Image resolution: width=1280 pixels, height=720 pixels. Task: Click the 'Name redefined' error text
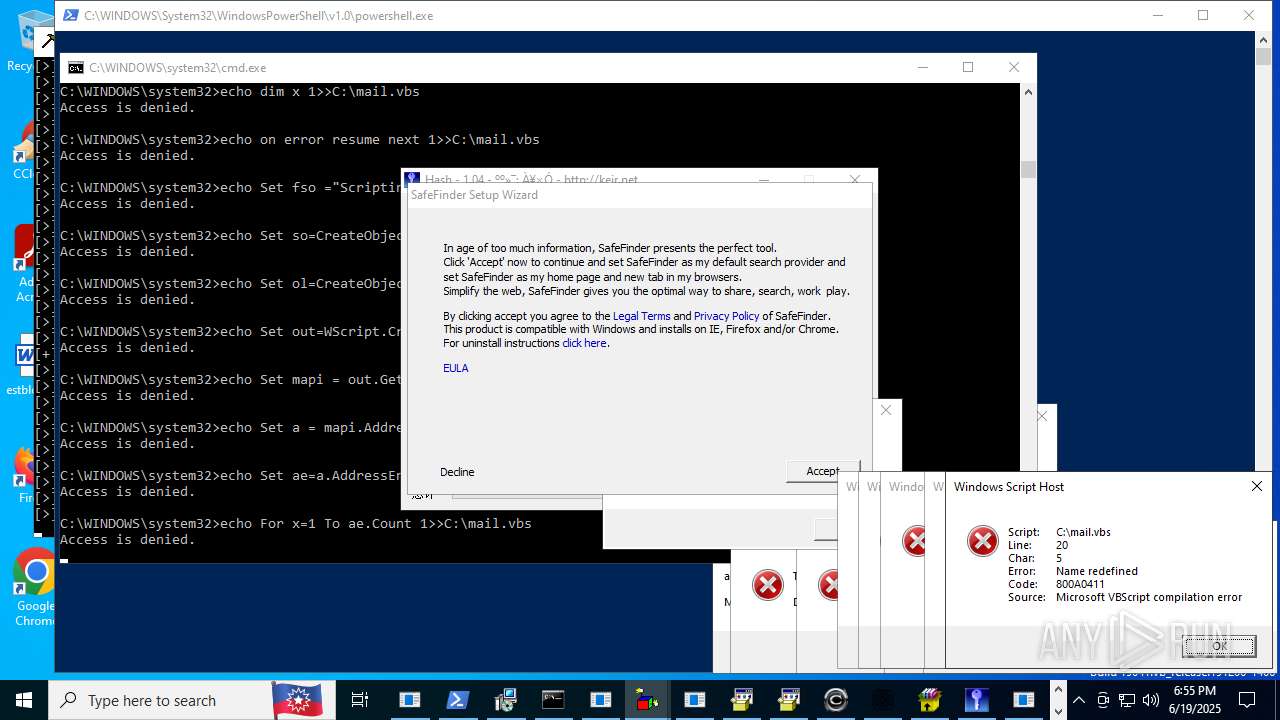(1097, 571)
